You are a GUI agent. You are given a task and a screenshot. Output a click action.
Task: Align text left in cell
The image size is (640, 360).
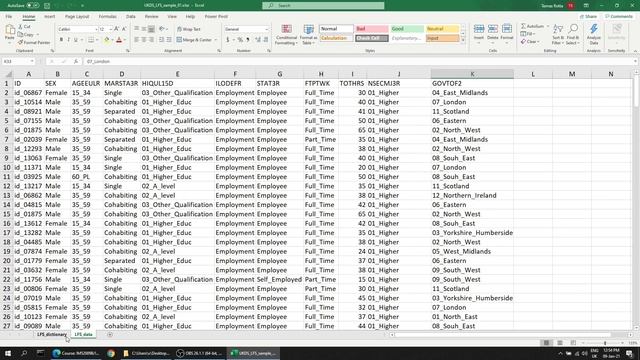click(x=137, y=40)
